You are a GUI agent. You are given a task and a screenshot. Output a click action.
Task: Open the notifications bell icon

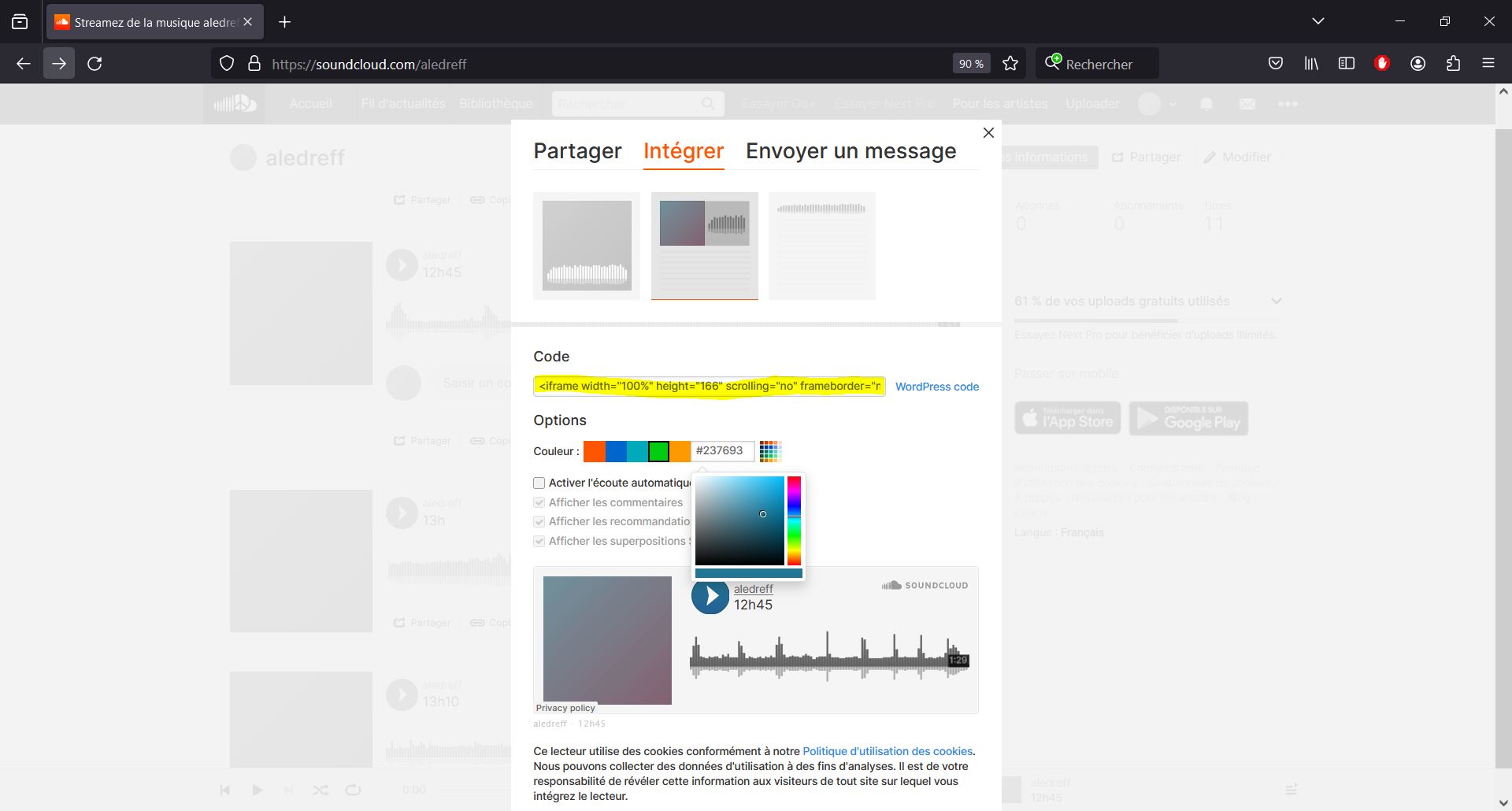tap(1206, 104)
